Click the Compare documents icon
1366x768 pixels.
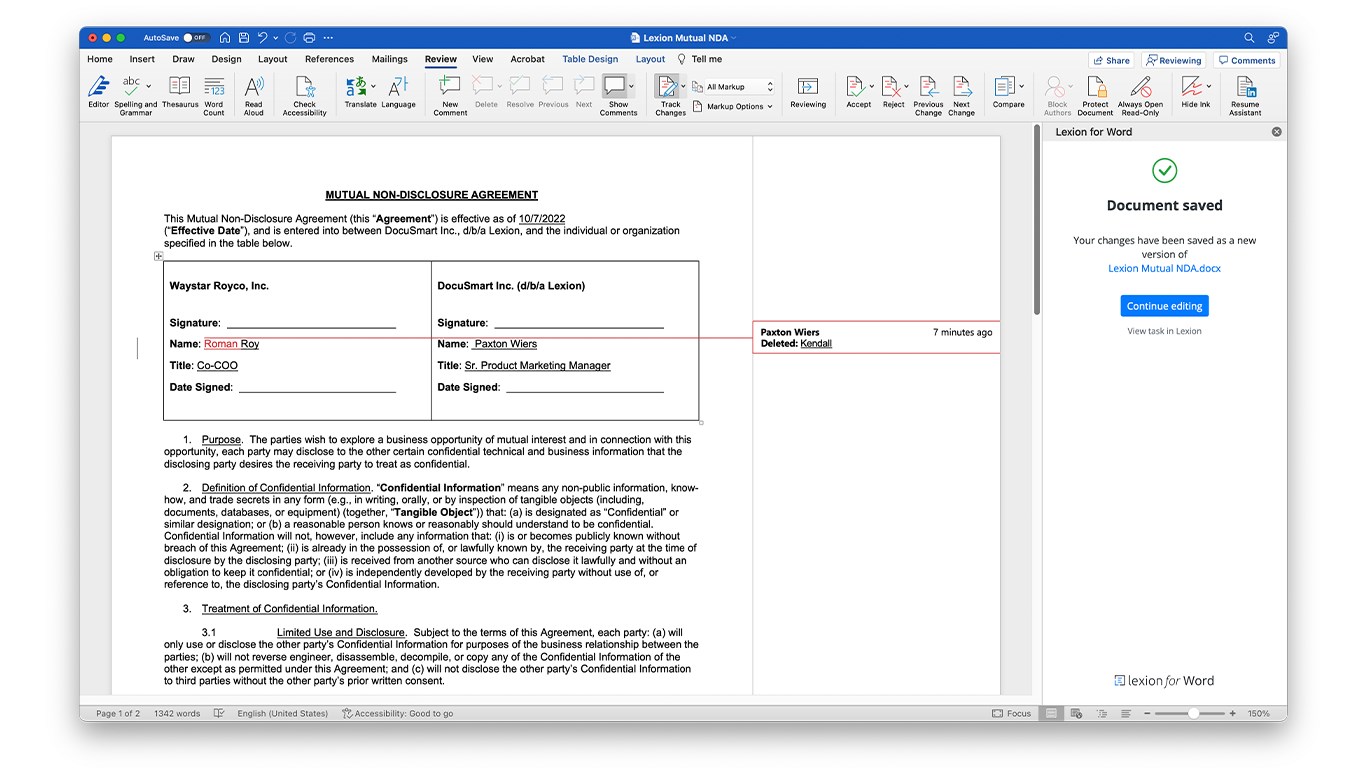[1005, 87]
